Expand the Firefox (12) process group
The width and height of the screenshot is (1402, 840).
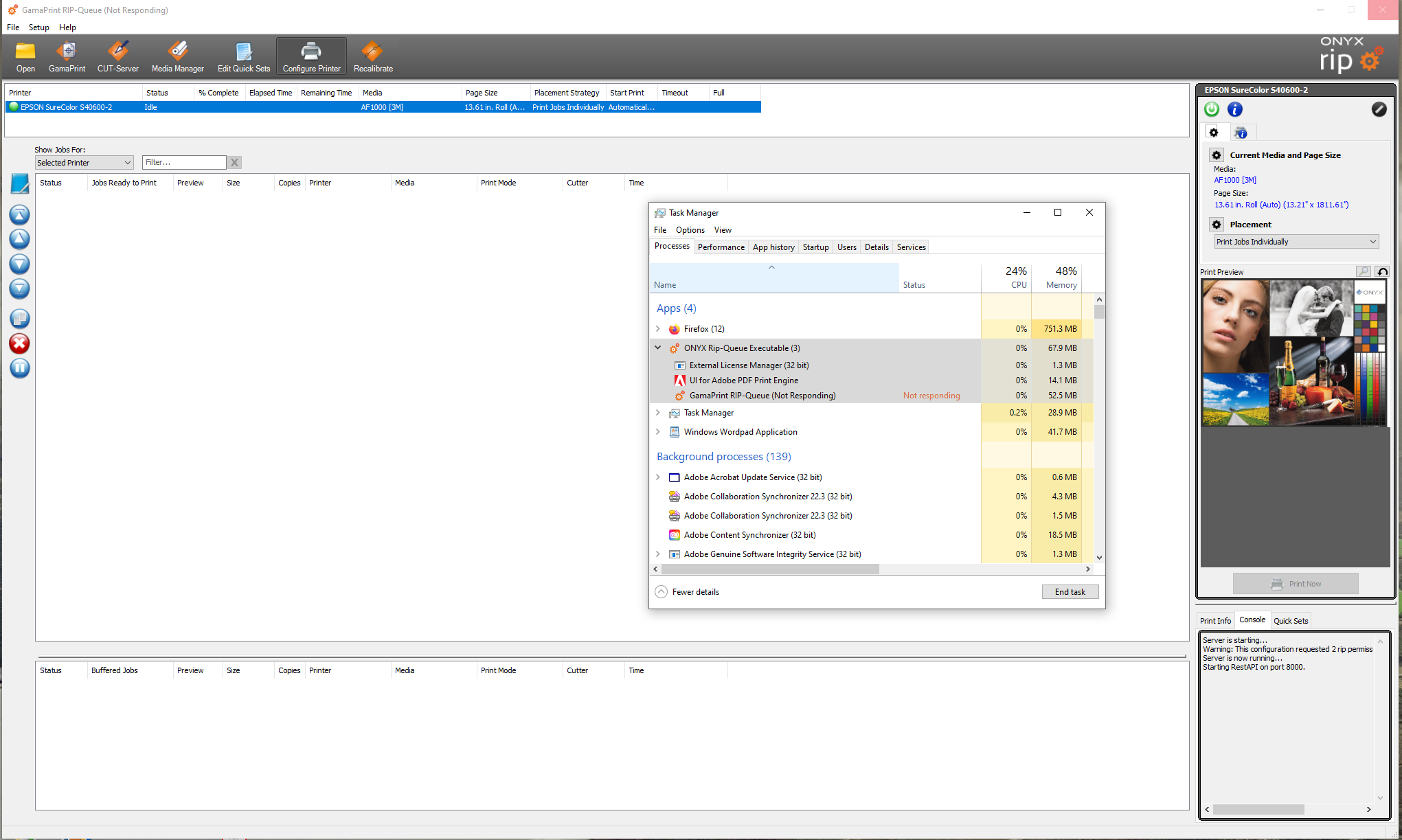pyautogui.click(x=658, y=329)
